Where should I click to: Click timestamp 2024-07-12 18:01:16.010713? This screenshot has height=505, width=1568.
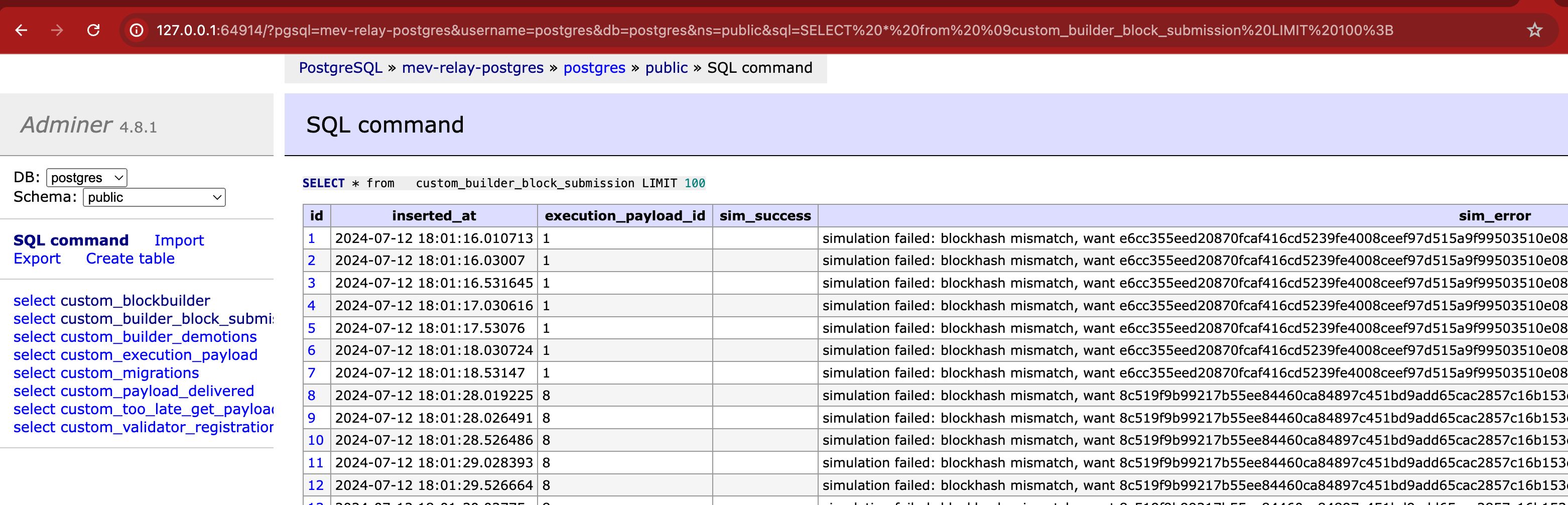[x=434, y=238]
